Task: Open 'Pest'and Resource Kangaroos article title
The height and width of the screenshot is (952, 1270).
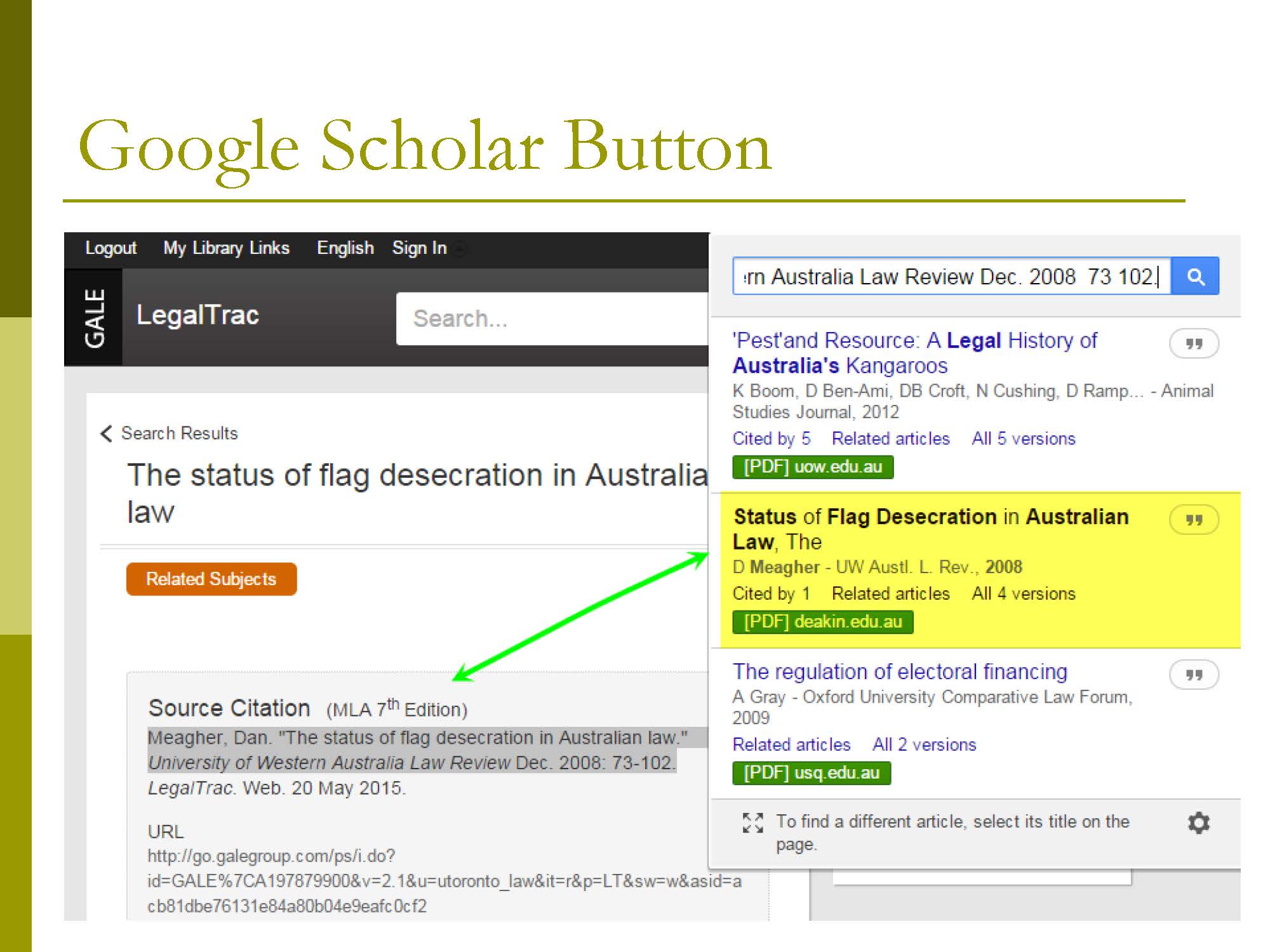Action: pos(914,353)
